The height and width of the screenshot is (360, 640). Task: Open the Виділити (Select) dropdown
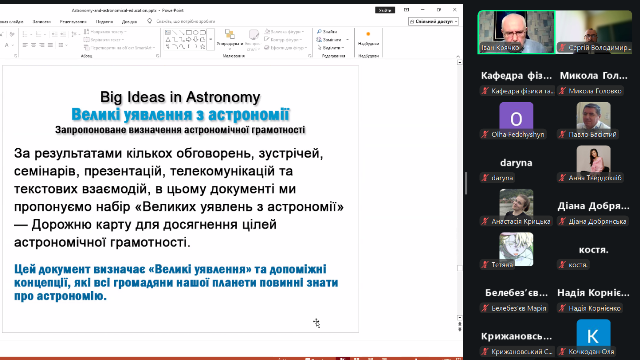pyautogui.click(x=331, y=48)
